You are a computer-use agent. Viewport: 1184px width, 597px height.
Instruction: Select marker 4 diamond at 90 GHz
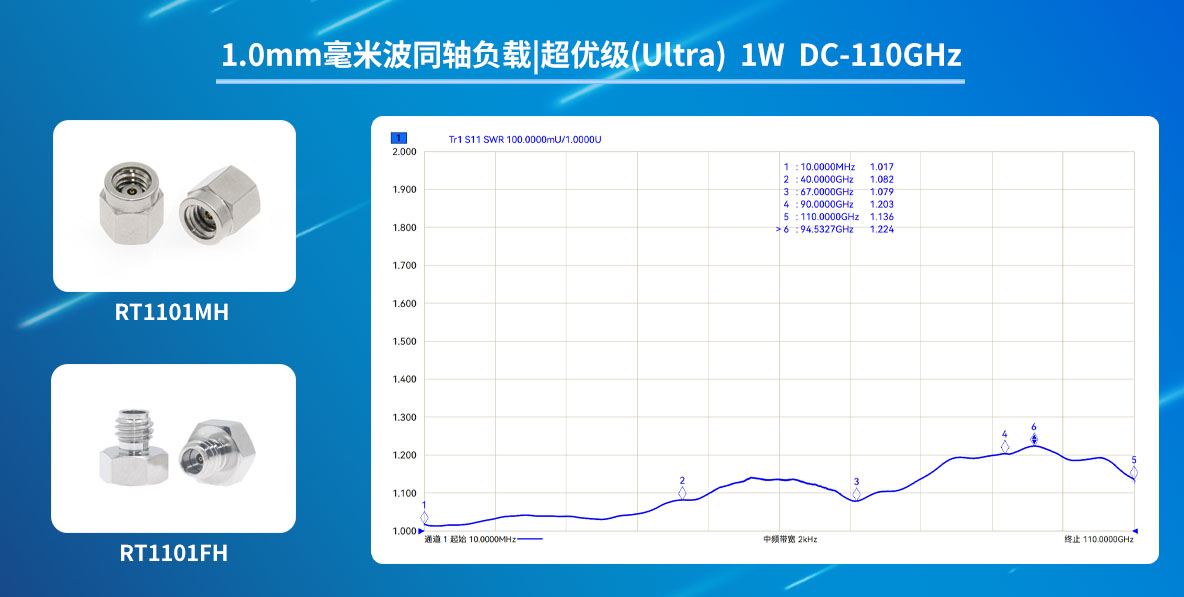click(1005, 446)
